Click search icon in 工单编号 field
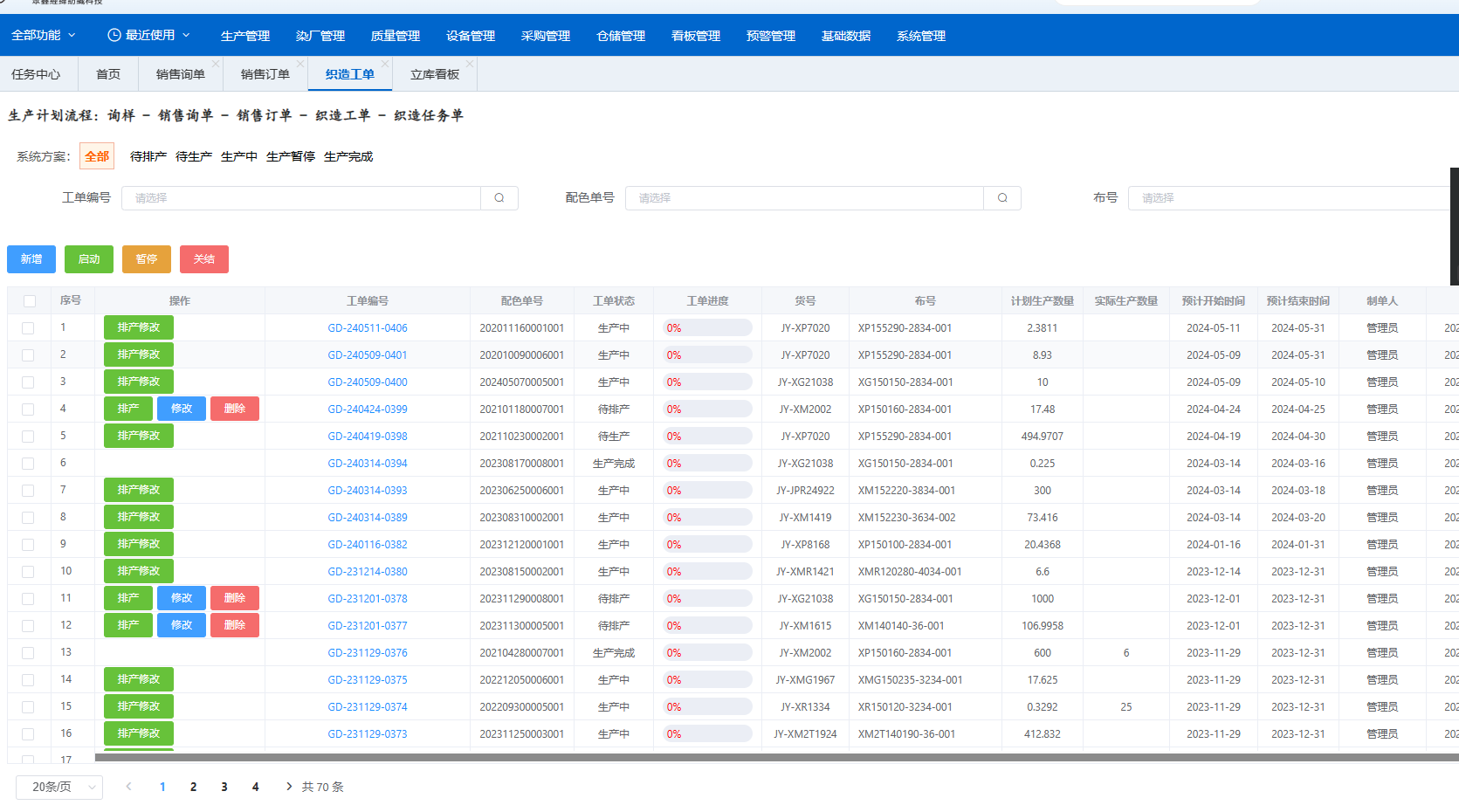1459x812 pixels. point(499,198)
